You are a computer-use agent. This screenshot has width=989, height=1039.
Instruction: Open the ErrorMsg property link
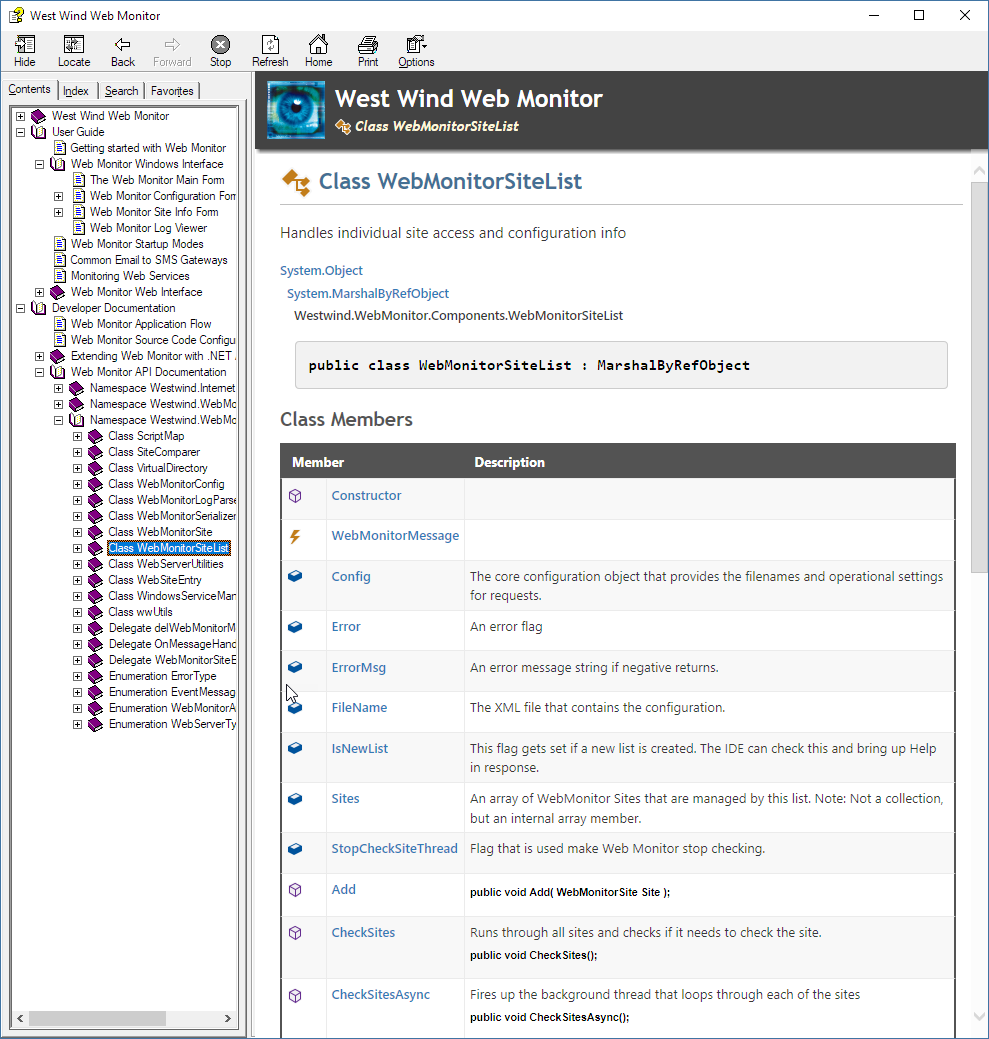tap(358, 667)
